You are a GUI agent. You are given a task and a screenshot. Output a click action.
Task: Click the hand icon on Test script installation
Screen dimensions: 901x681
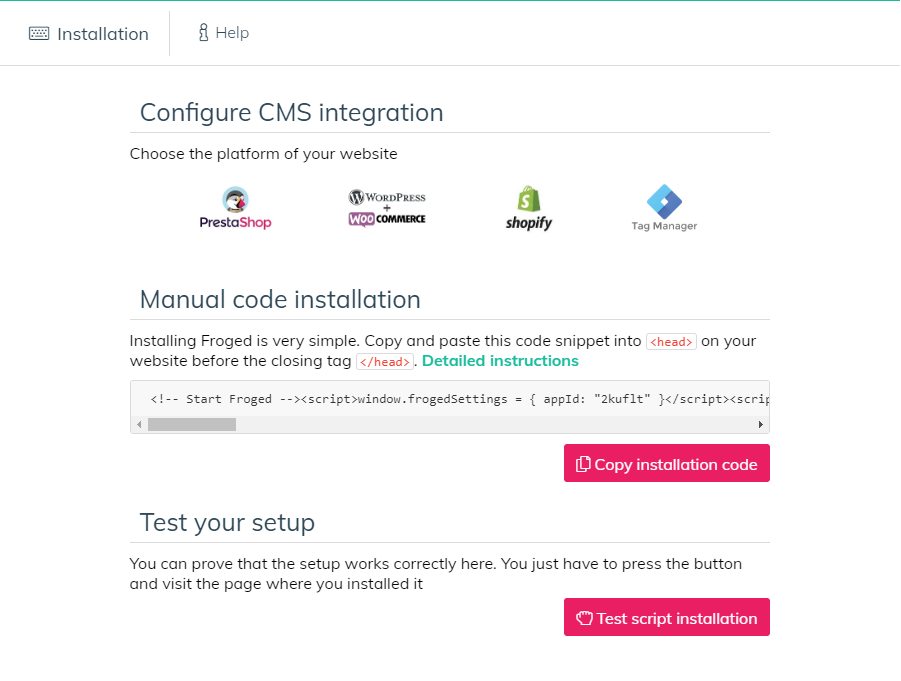(584, 618)
